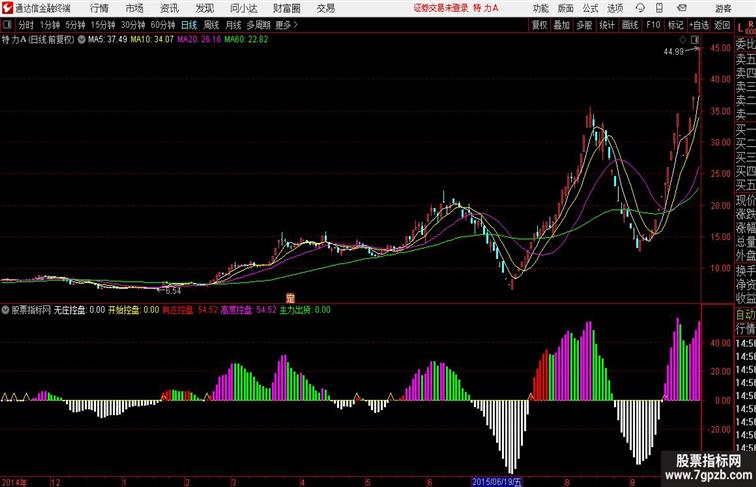Image resolution: width=756 pixels, height=487 pixels.
Task: Switch to 30分钟 chart period
Action: (x=133, y=25)
